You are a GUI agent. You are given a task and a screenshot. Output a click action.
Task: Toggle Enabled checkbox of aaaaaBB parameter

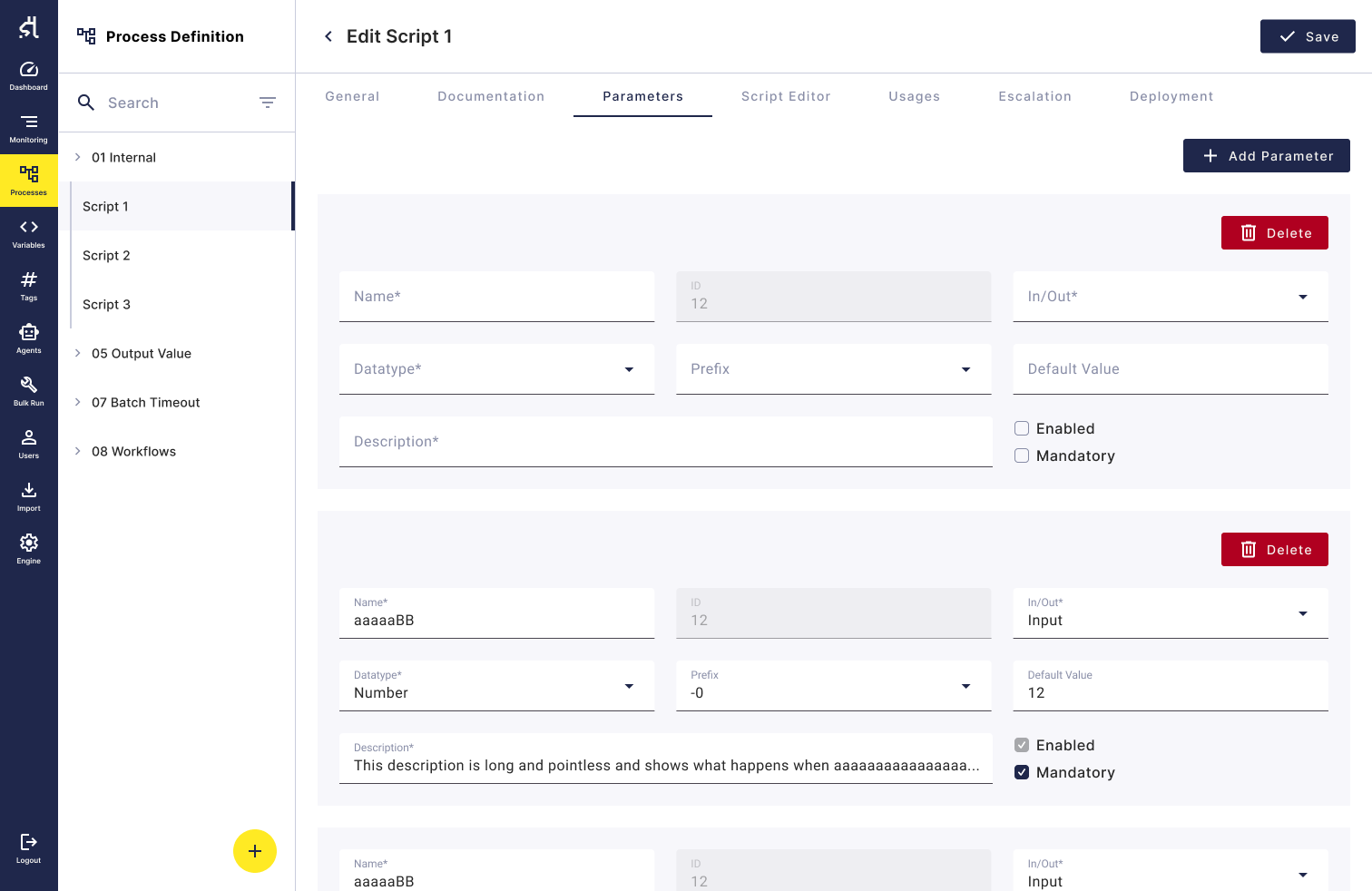(1022, 745)
